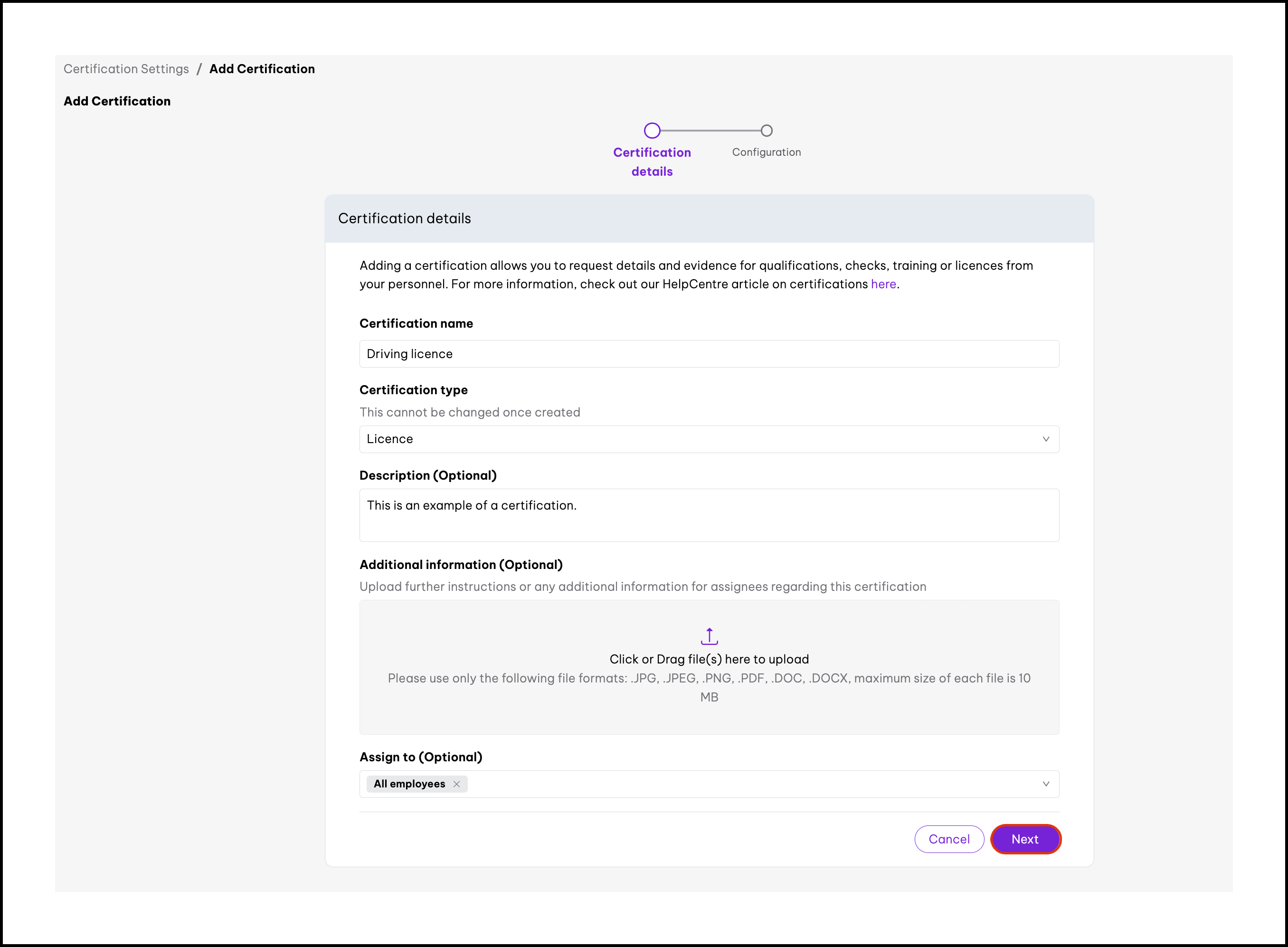The height and width of the screenshot is (947, 1288).
Task: Click Cancel to discard the certification
Action: tap(949, 839)
